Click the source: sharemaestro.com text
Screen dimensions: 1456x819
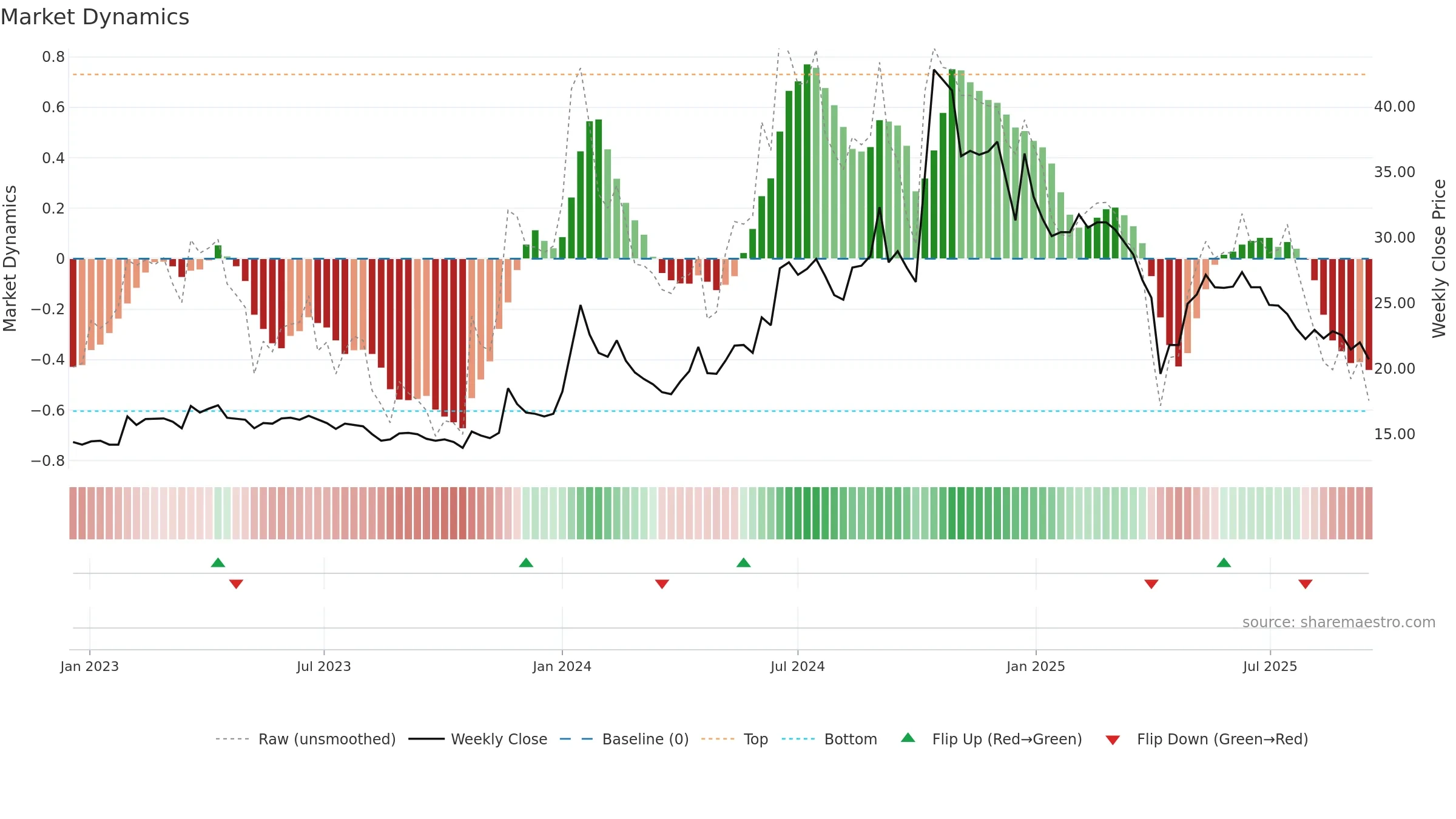click(x=1339, y=622)
